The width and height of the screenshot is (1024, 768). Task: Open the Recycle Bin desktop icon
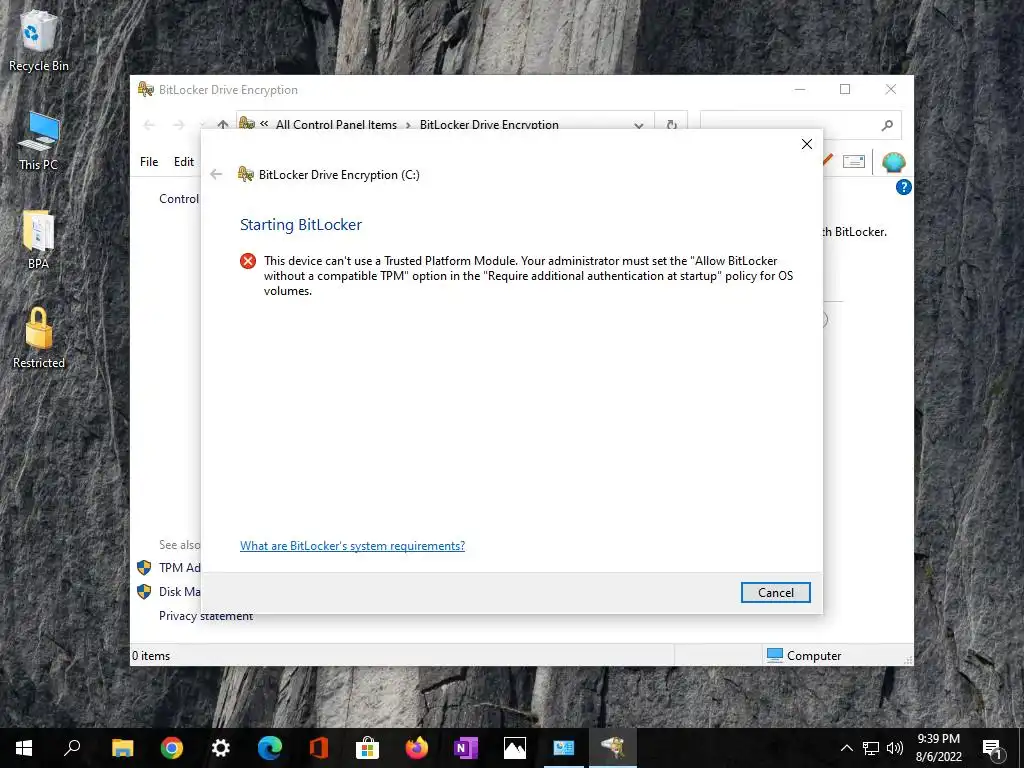[x=39, y=40]
